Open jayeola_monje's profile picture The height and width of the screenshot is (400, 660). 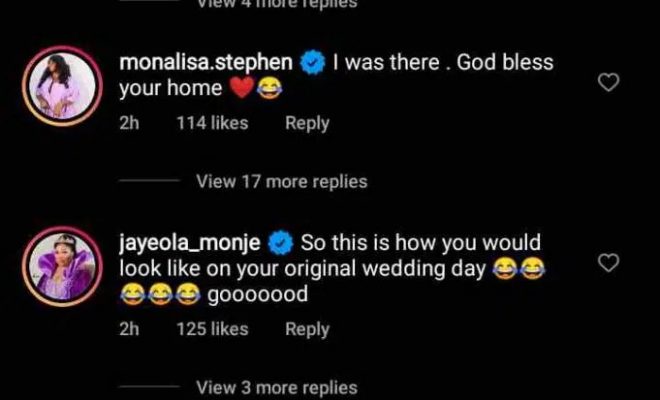pos(62,267)
